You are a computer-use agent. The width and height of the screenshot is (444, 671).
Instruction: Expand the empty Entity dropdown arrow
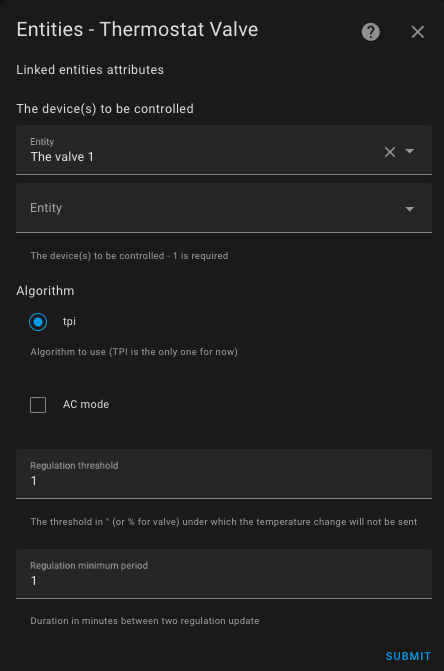(x=409, y=209)
